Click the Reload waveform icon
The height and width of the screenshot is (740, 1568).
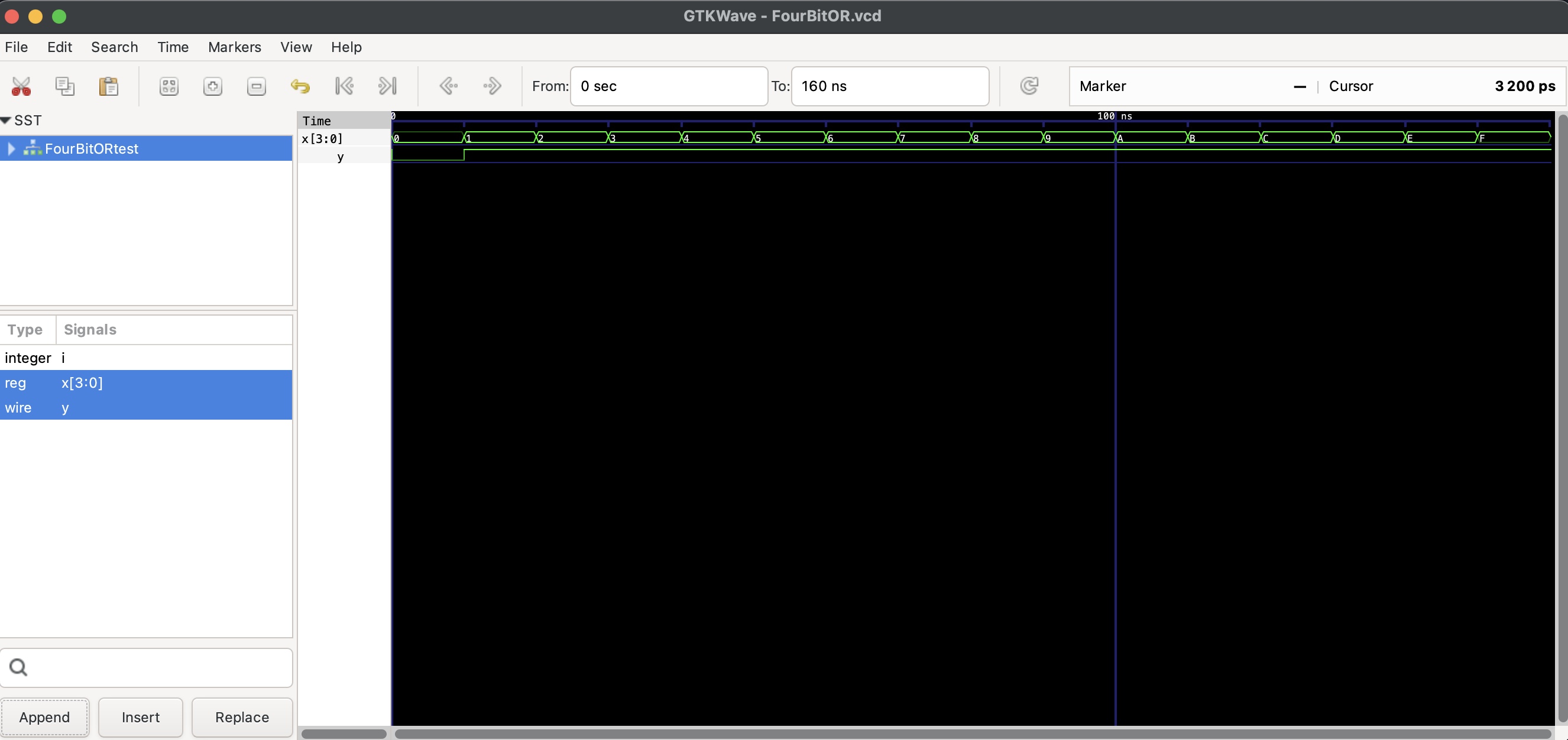[1029, 86]
